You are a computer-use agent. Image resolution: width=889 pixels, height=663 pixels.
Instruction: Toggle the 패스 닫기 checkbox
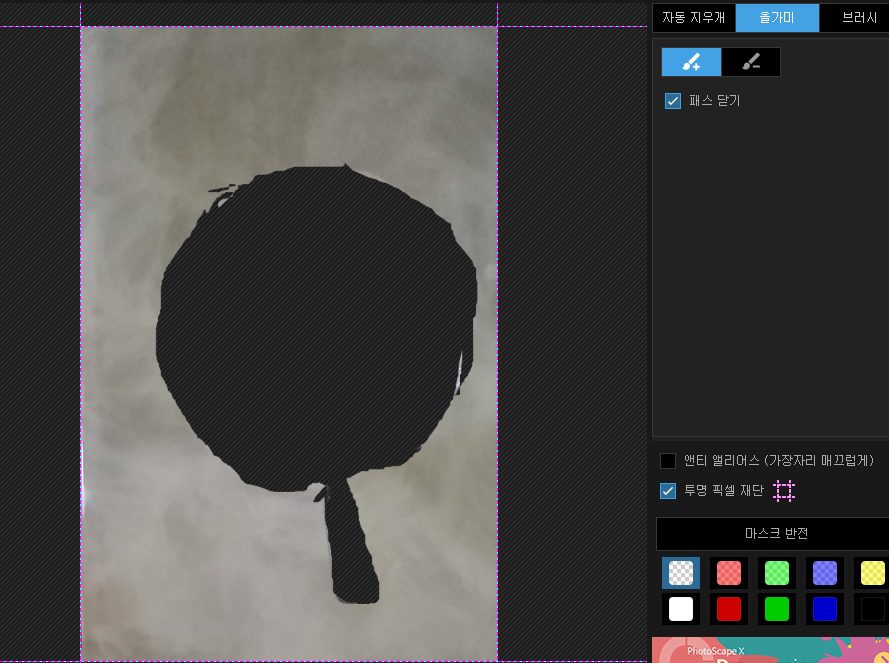[672, 101]
